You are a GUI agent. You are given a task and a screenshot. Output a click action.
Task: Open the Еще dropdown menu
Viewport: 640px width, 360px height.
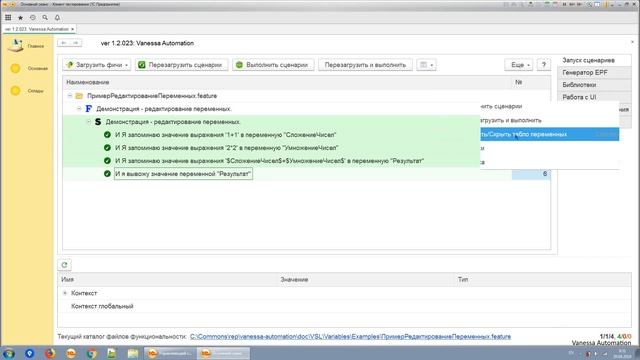(x=519, y=65)
